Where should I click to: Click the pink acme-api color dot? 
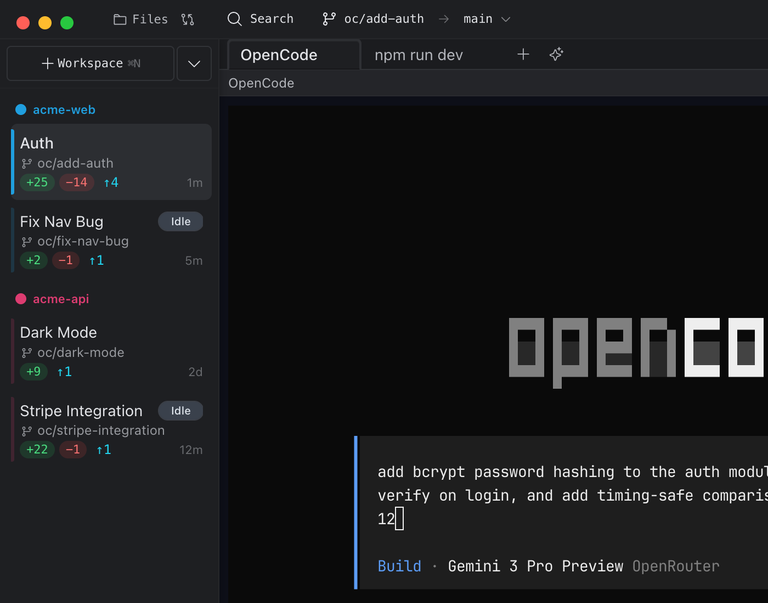pyautogui.click(x=21, y=299)
